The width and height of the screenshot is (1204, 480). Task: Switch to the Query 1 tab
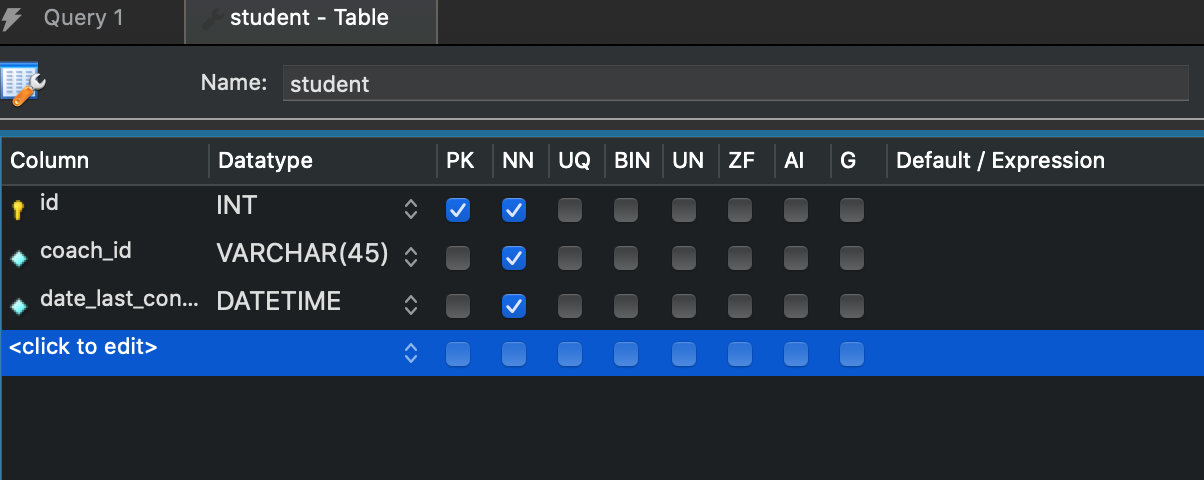point(84,19)
